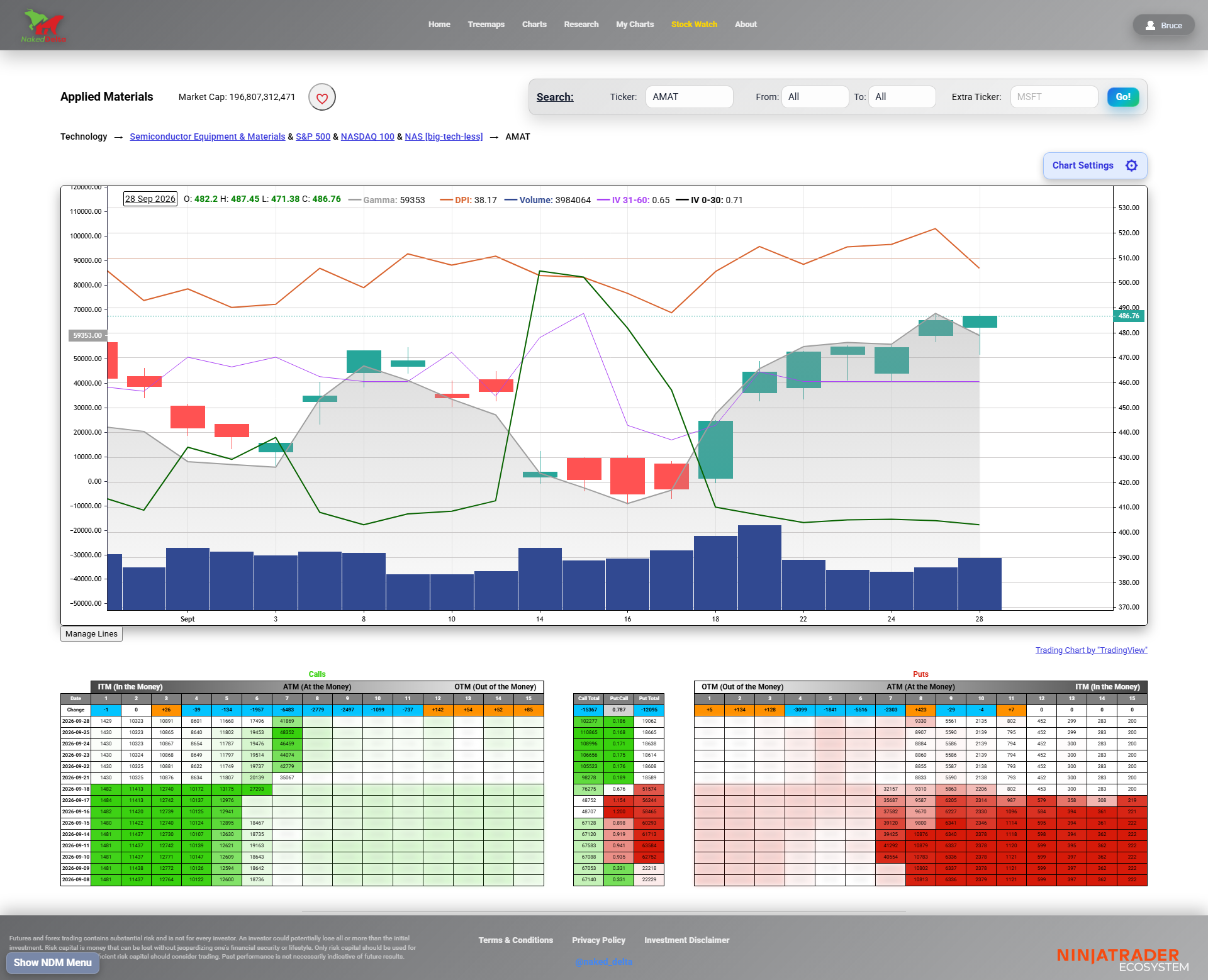Click the orange DPI legend swatch
Viewport: 1208px width, 980px height.
(446, 200)
